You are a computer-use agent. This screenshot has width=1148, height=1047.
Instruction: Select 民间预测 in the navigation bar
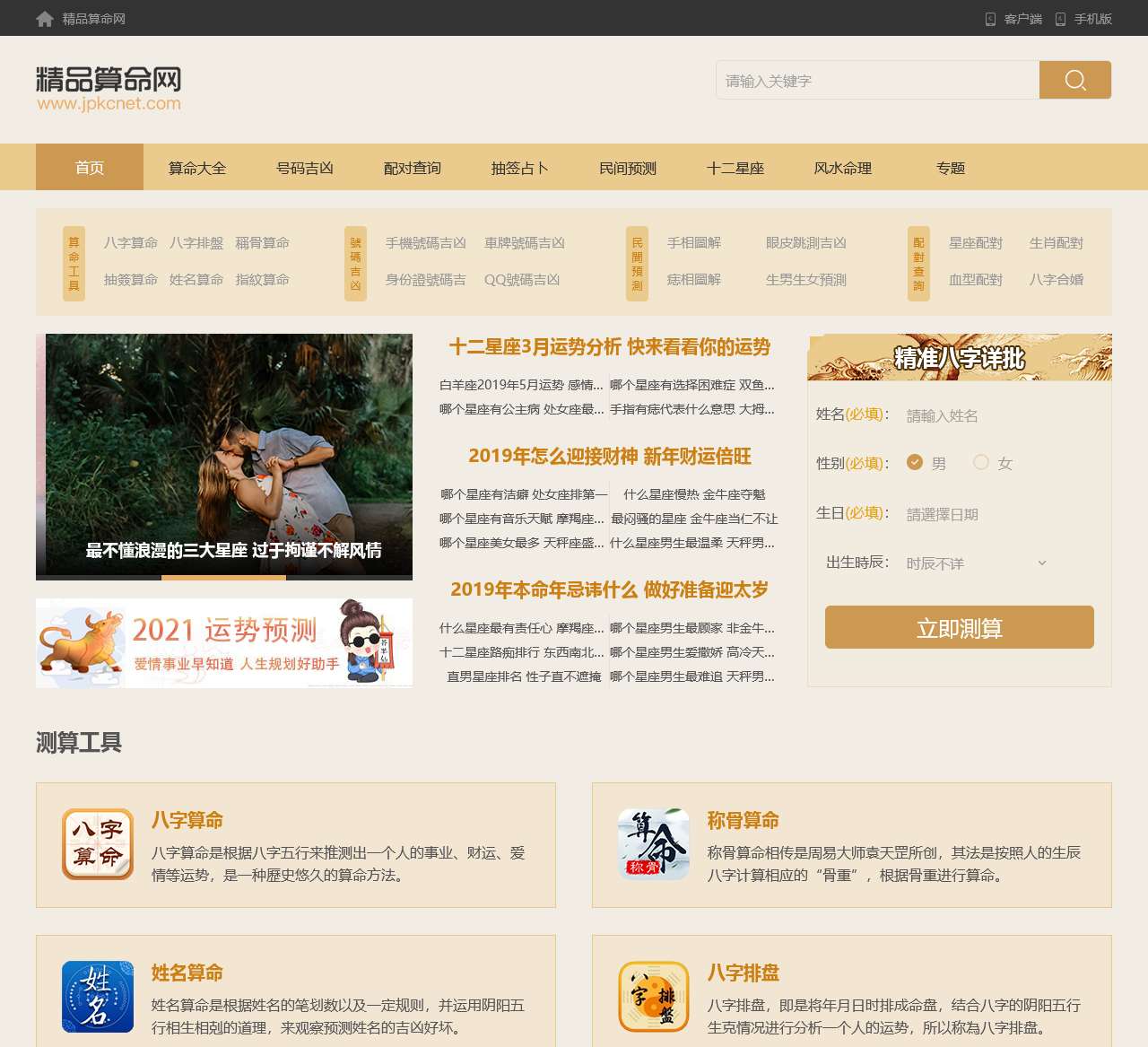(x=628, y=167)
